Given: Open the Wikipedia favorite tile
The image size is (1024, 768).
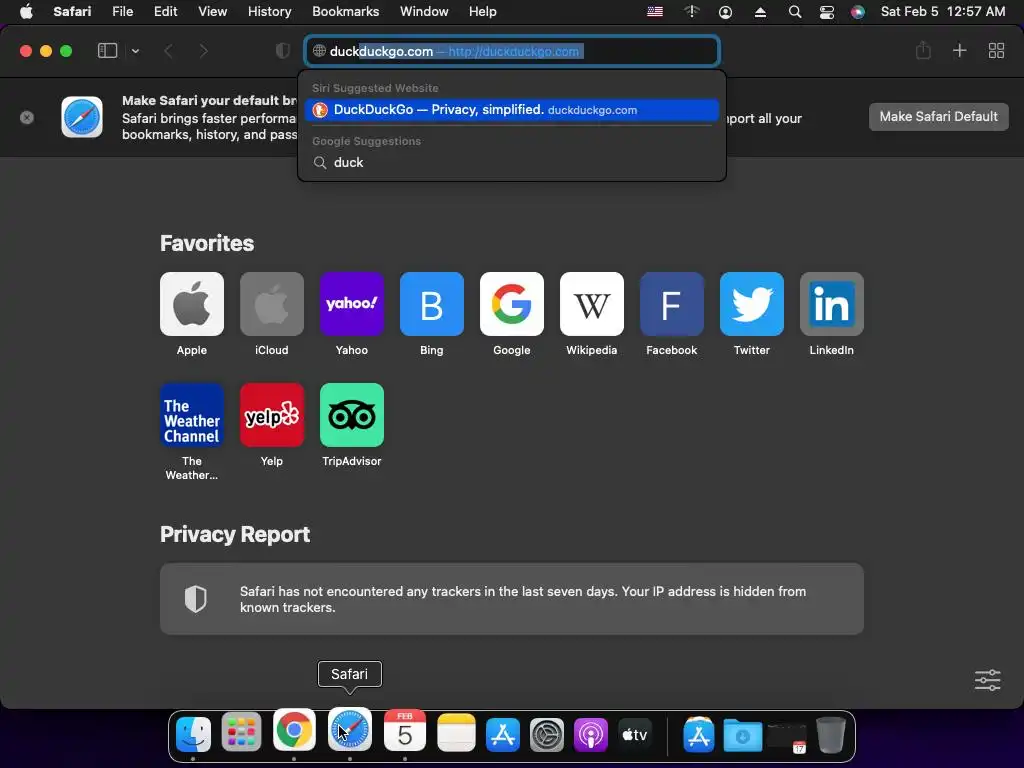Looking at the screenshot, I should pyautogui.click(x=592, y=304).
